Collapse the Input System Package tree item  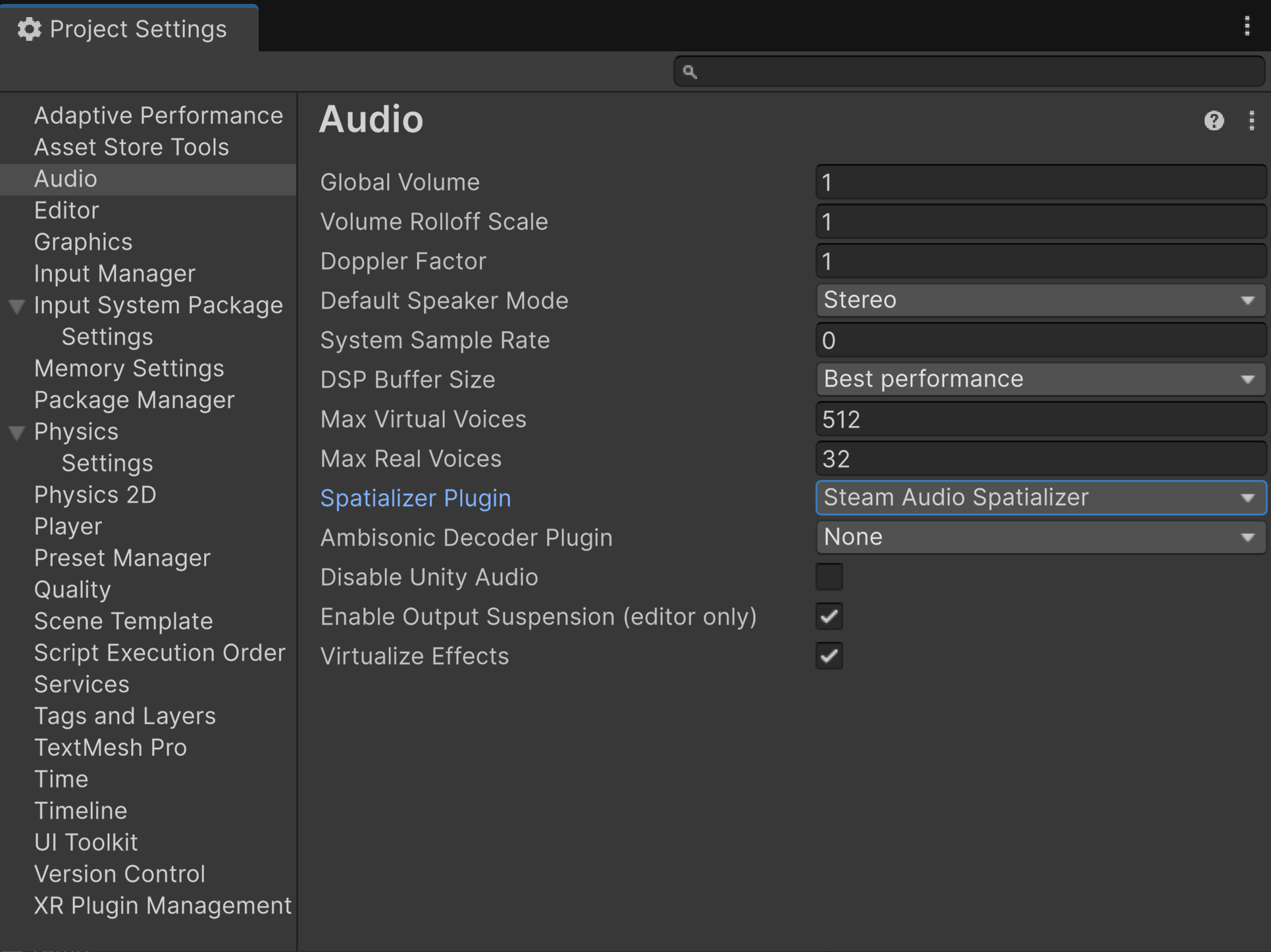(x=17, y=306)
